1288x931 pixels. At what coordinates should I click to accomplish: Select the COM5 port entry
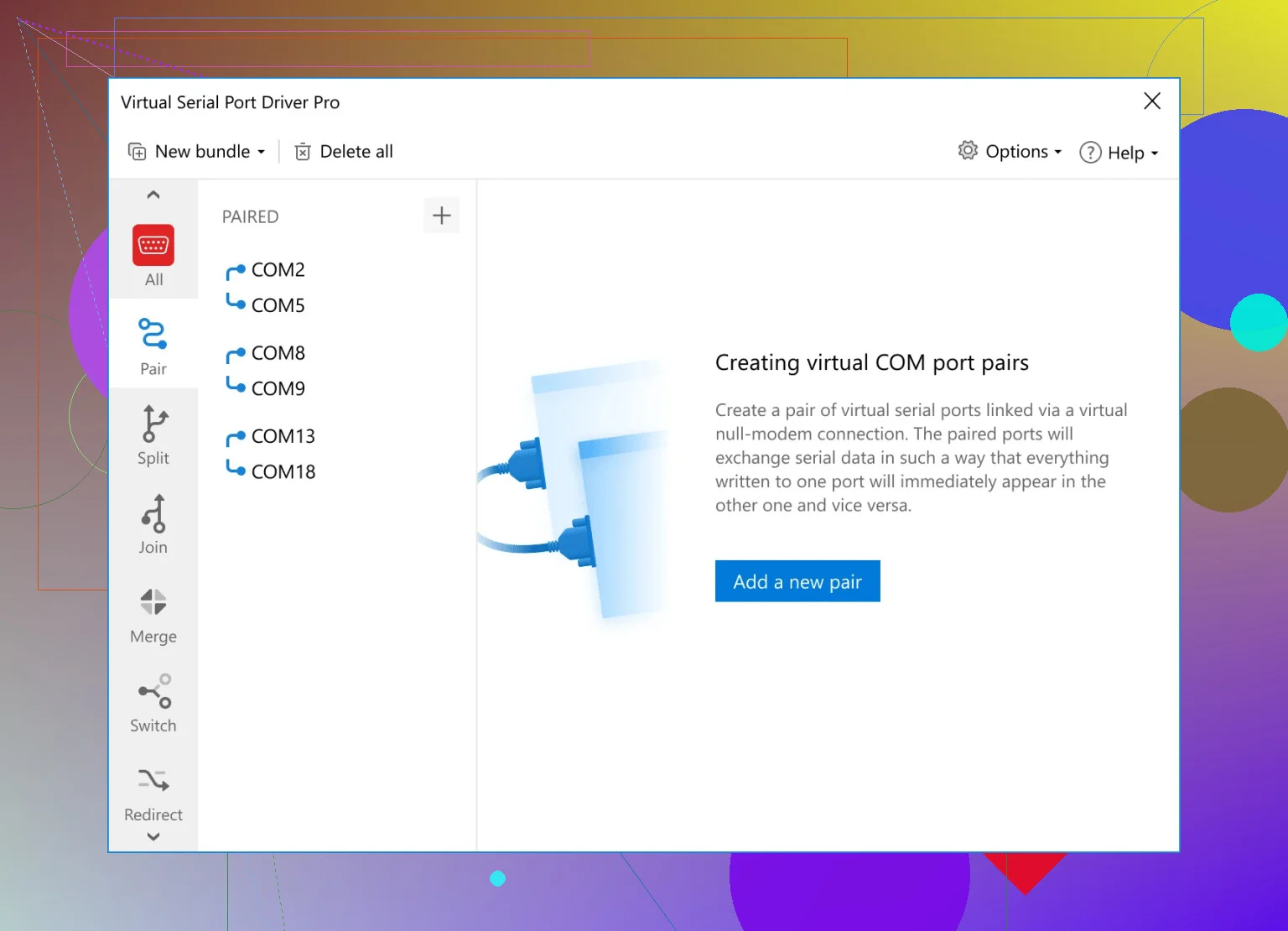[278, 305]
